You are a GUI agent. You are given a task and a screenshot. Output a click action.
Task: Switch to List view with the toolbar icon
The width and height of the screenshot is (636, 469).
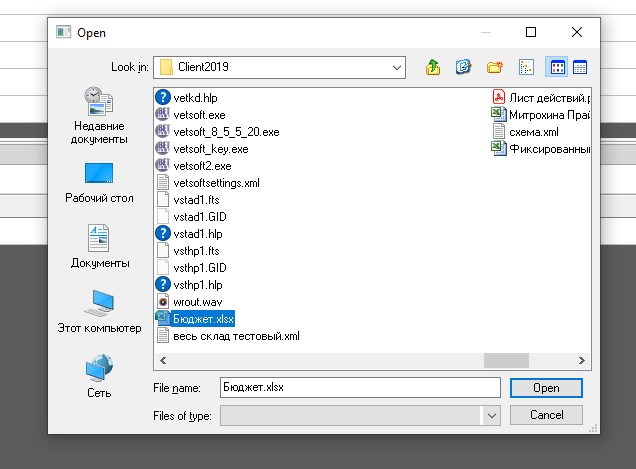[x=526, y=67]
